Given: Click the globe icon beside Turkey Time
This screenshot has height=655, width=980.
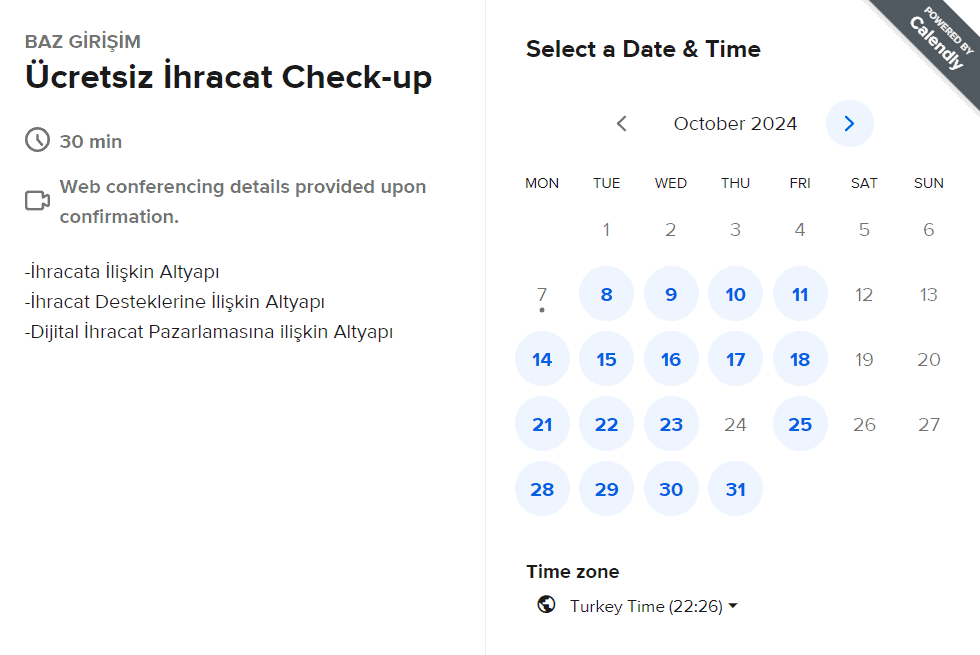Looking at the screenshot, I should [x=546, y=604].
